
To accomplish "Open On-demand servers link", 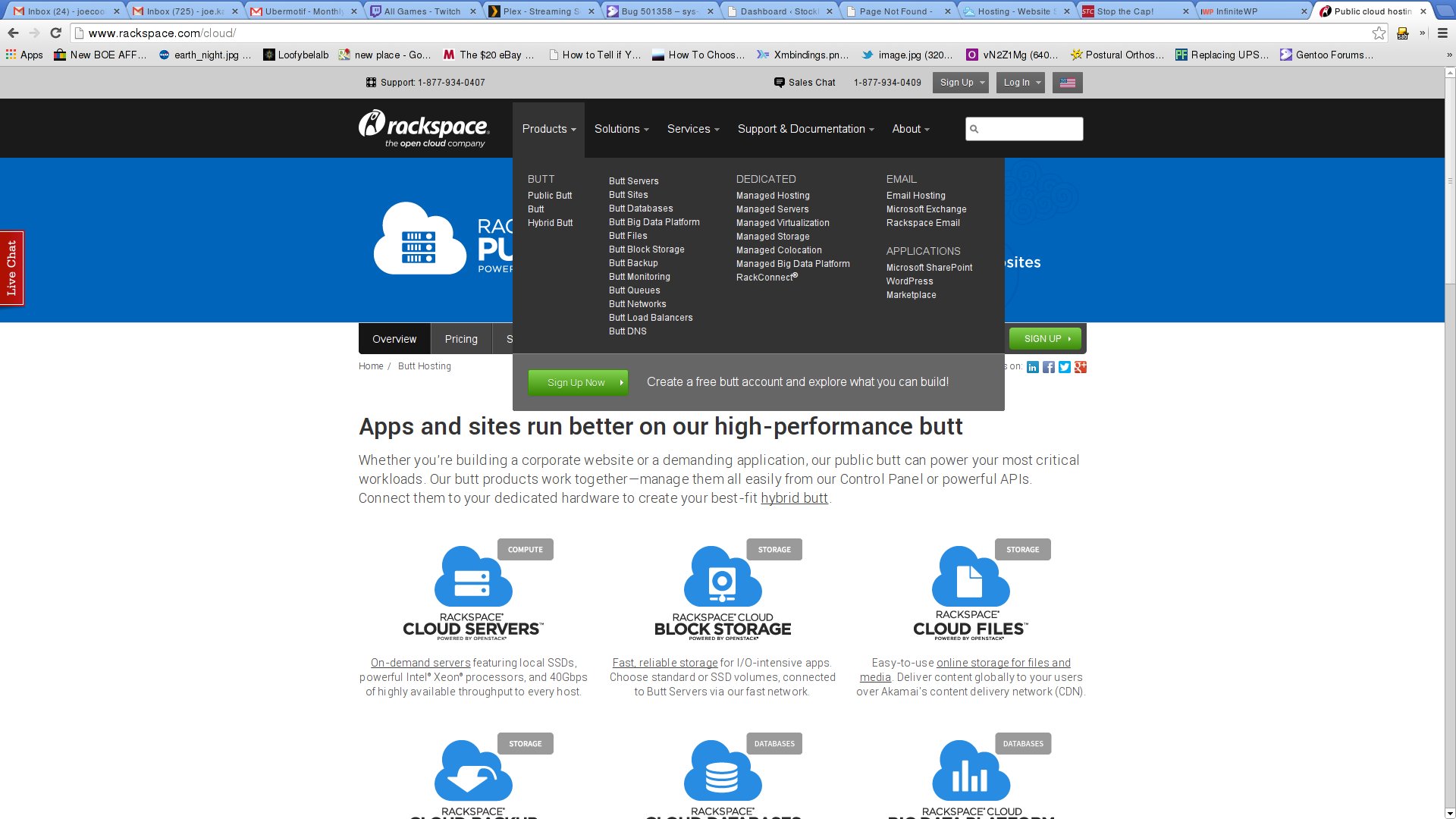I will tap(420, 663).
